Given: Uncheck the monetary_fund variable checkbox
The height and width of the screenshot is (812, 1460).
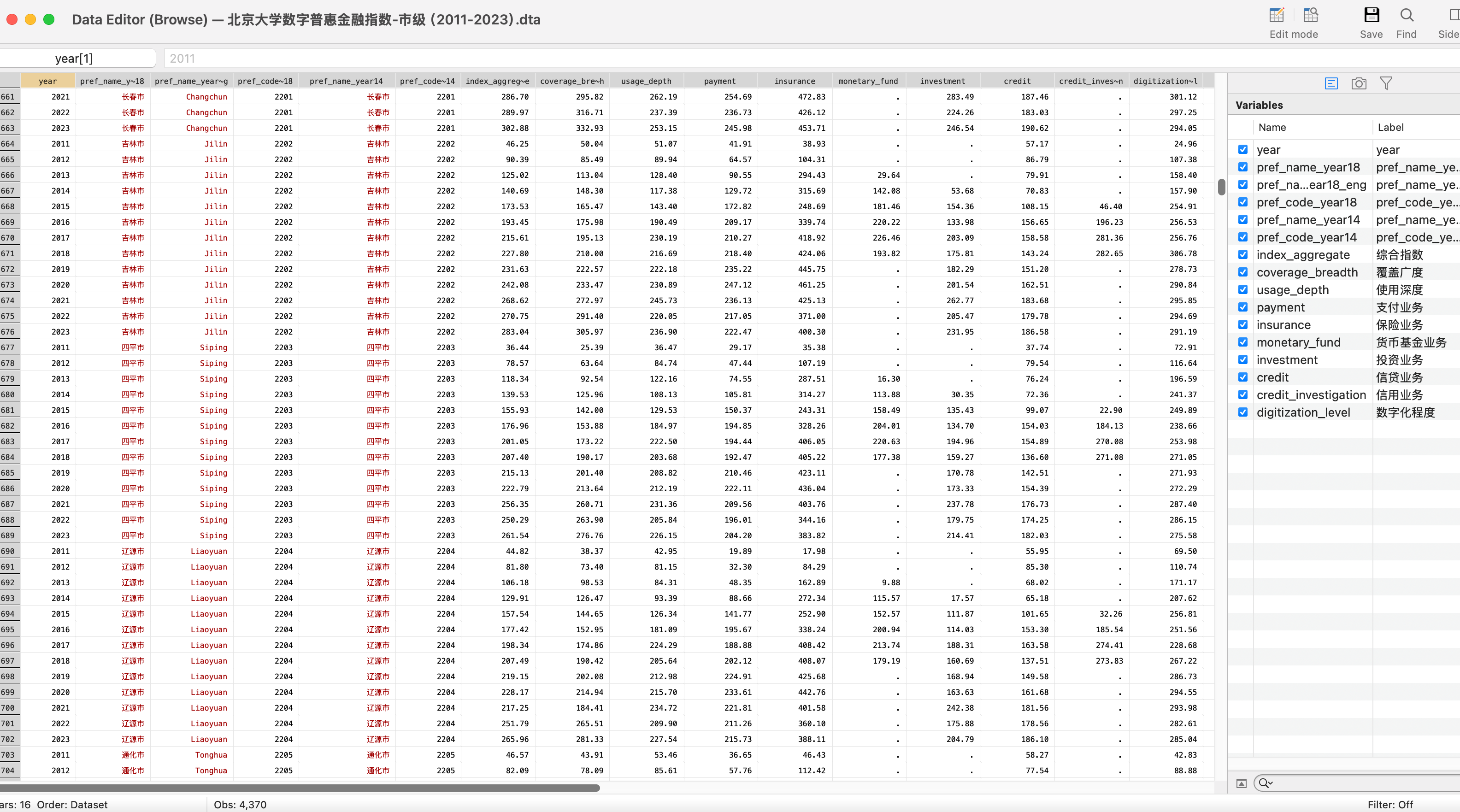Looking at the screenshot, I should tap(1243, 342).
